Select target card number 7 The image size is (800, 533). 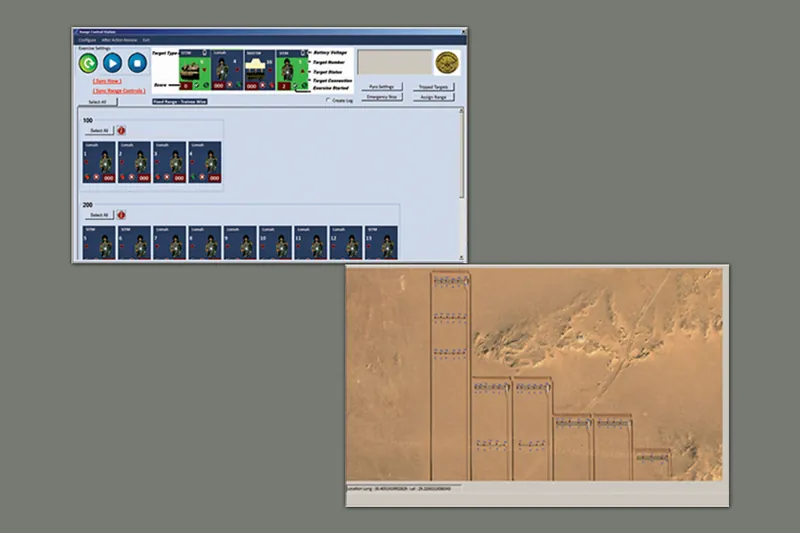pyautogui.click(x=169, y=243)
